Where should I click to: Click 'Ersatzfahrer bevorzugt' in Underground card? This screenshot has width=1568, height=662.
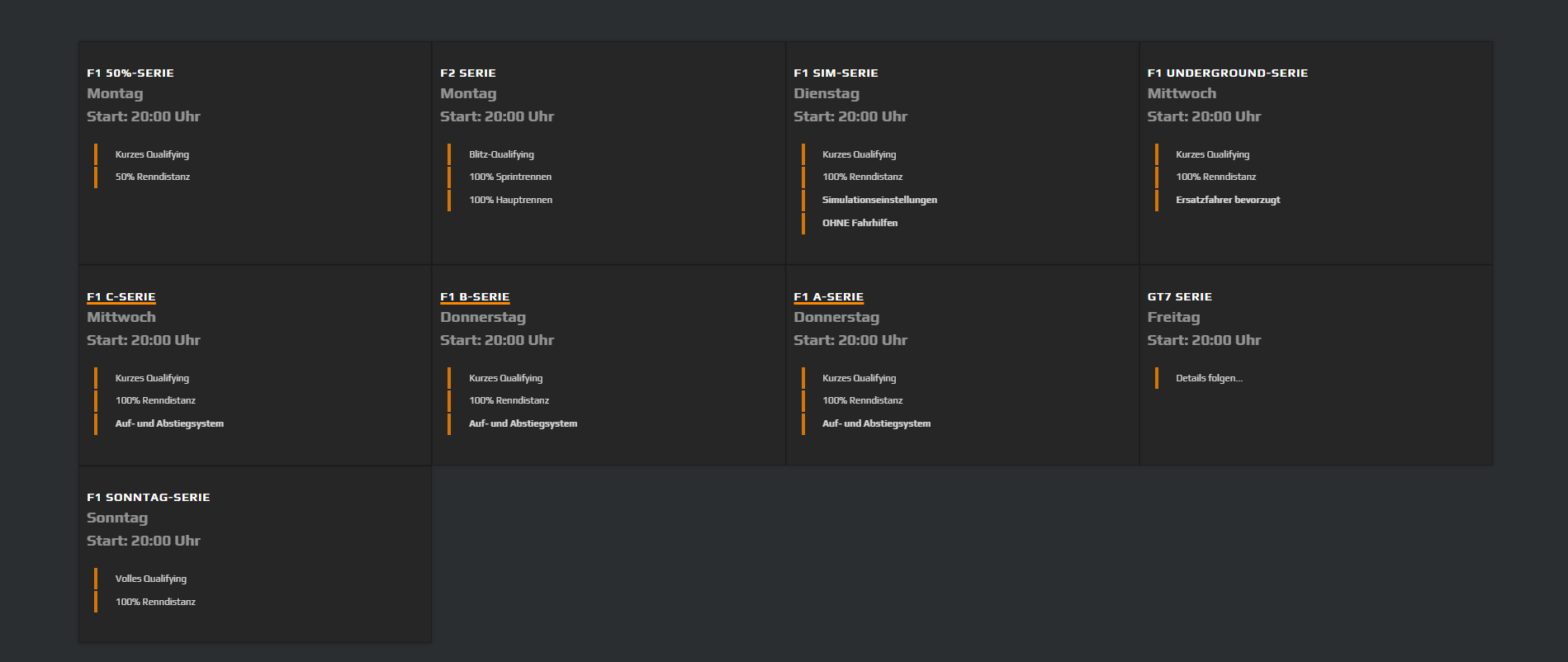[x=1228, y=200]
